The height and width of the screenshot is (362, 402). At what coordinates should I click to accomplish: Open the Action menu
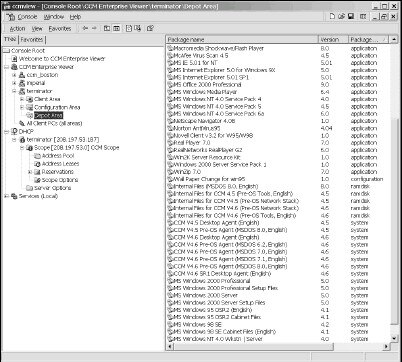tap(17, 29)
